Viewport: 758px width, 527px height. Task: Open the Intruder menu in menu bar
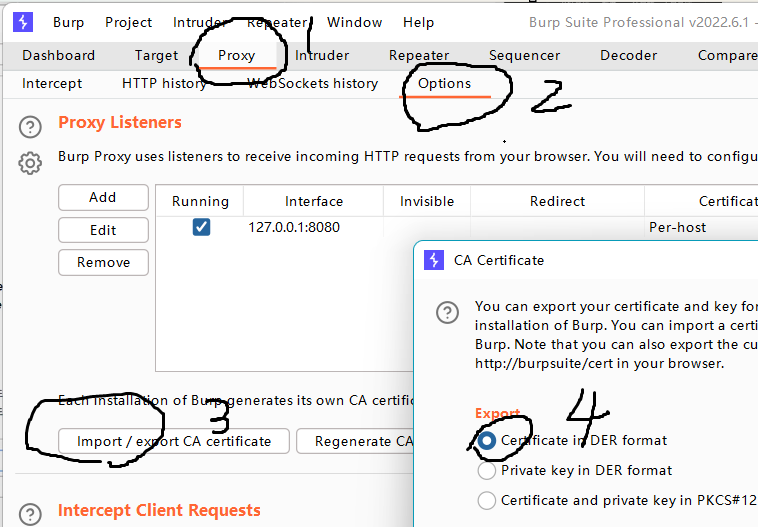(x=199, y=22)
